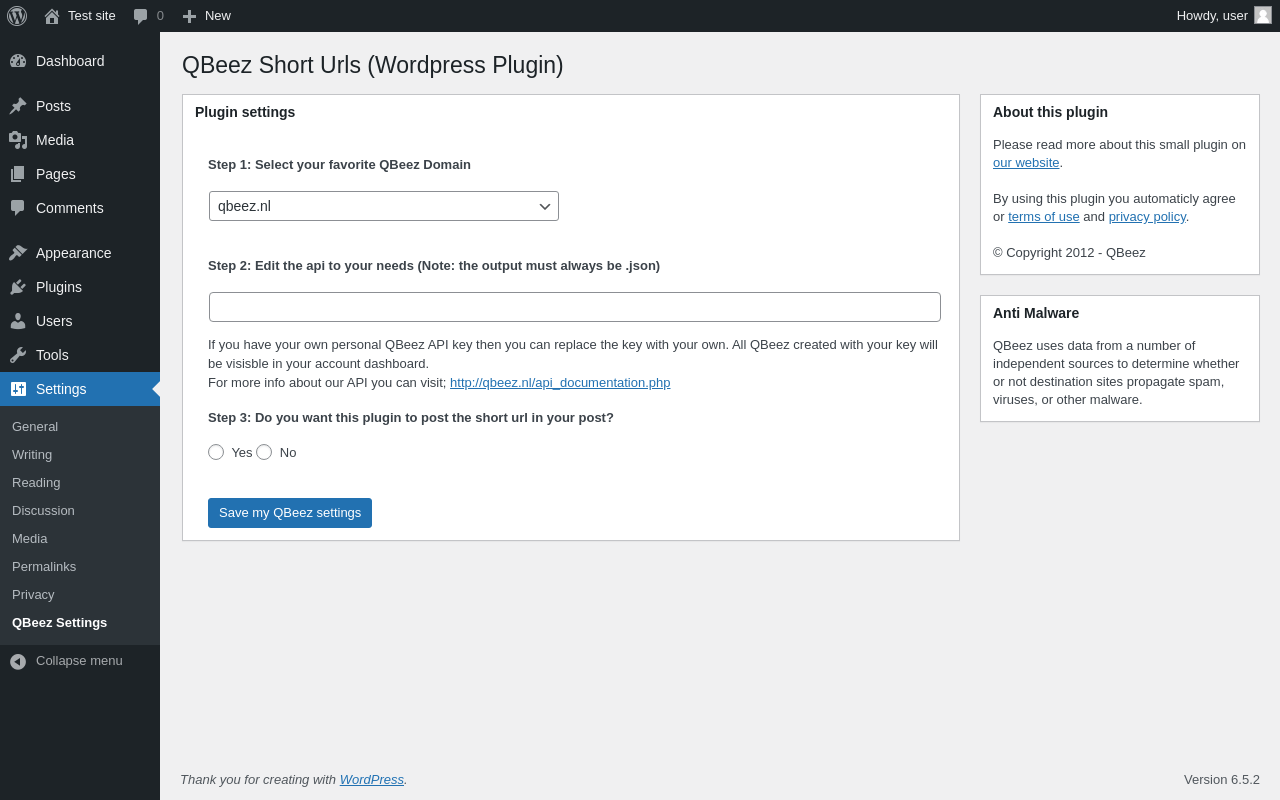Open the Dashboard gauge icon

tap(18, 61)
